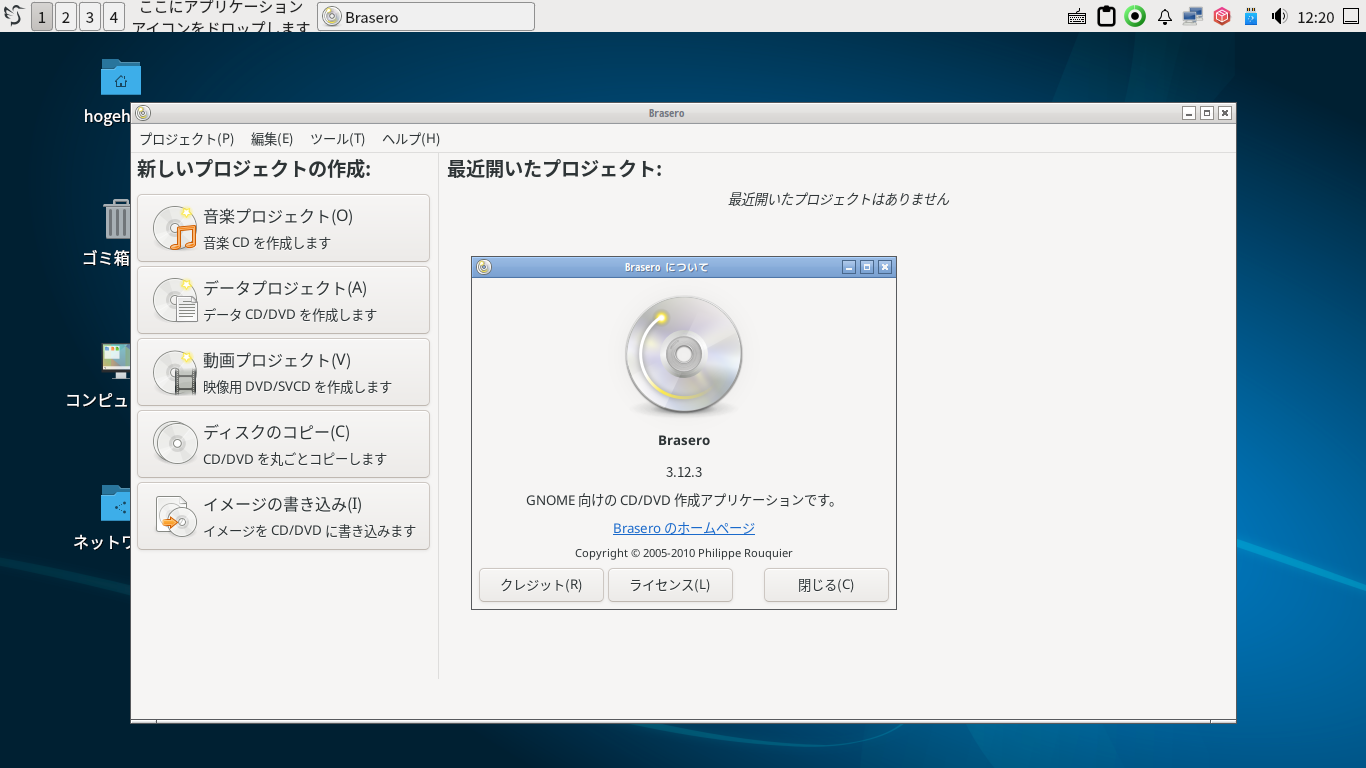Click the main Brasero window title bar text
This screenshot has height=768, width=1366.
666,113
